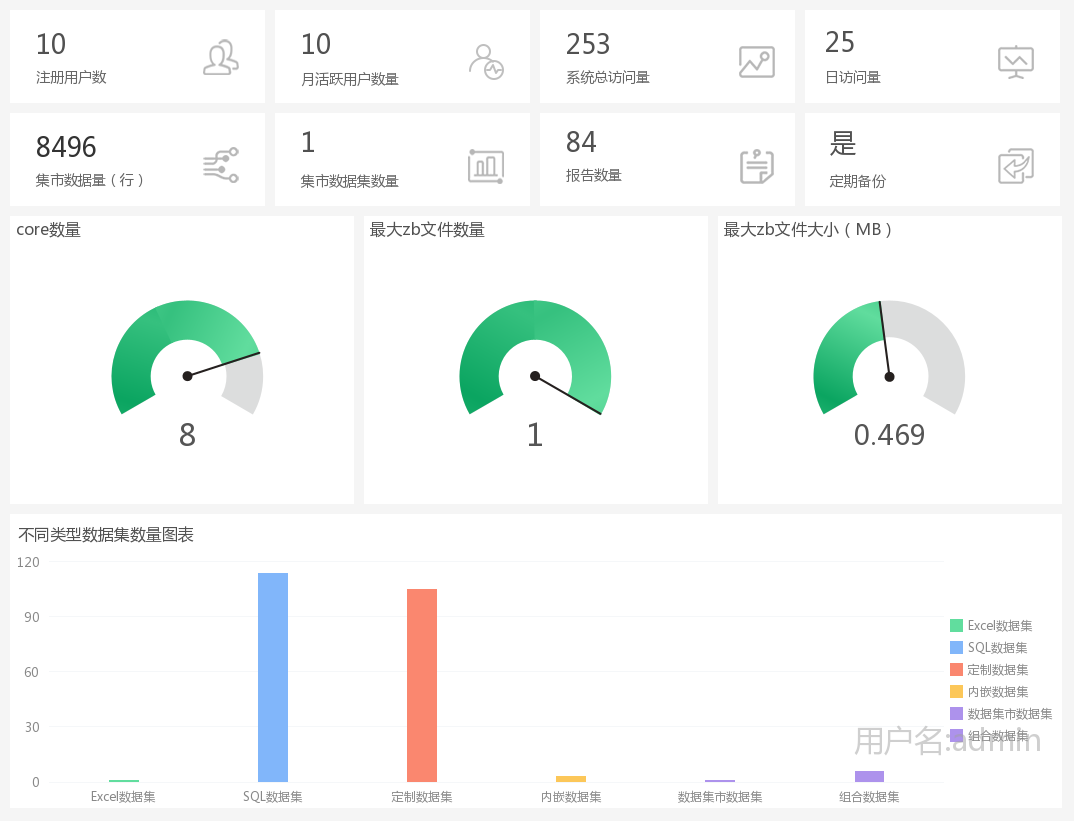Click the registered users icon
1074x821 pixels.
click(221, 58)
